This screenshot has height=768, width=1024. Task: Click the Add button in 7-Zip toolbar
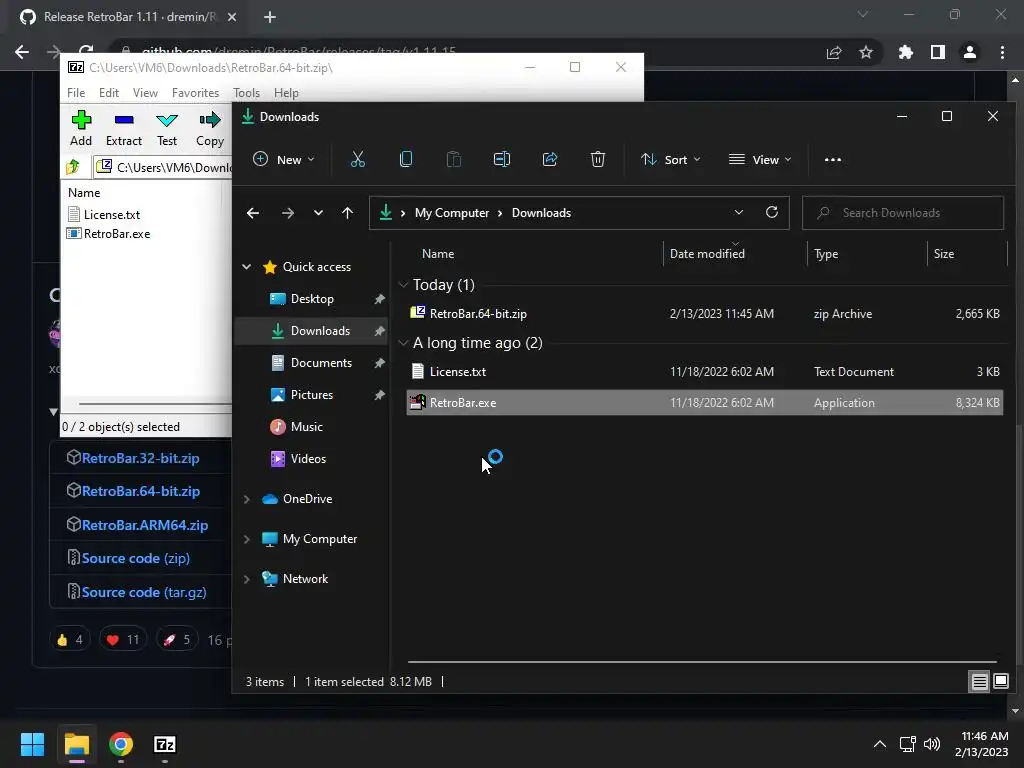pyautogui.click(x=81, y=128)
